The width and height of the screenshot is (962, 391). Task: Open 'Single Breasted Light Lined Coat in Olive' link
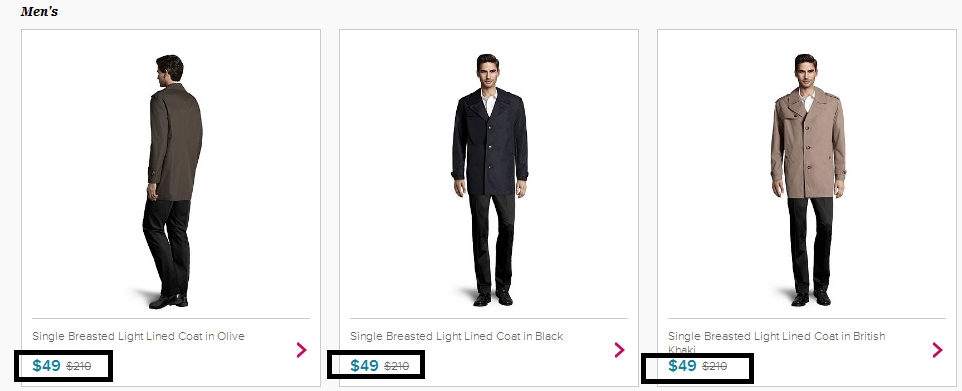[138, 336]
